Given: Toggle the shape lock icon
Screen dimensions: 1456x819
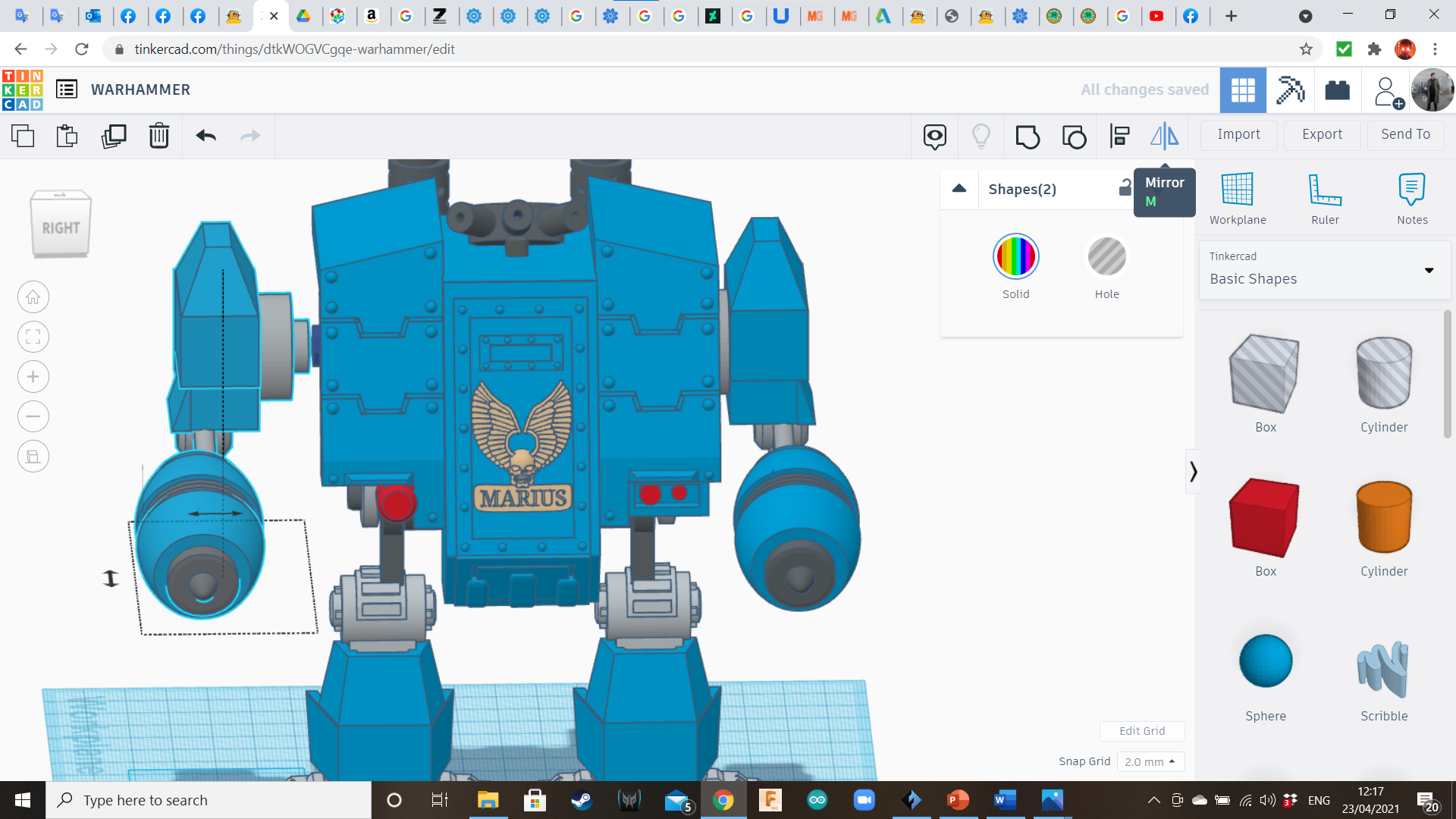Looking at the screenshot, I should 1125,188.
